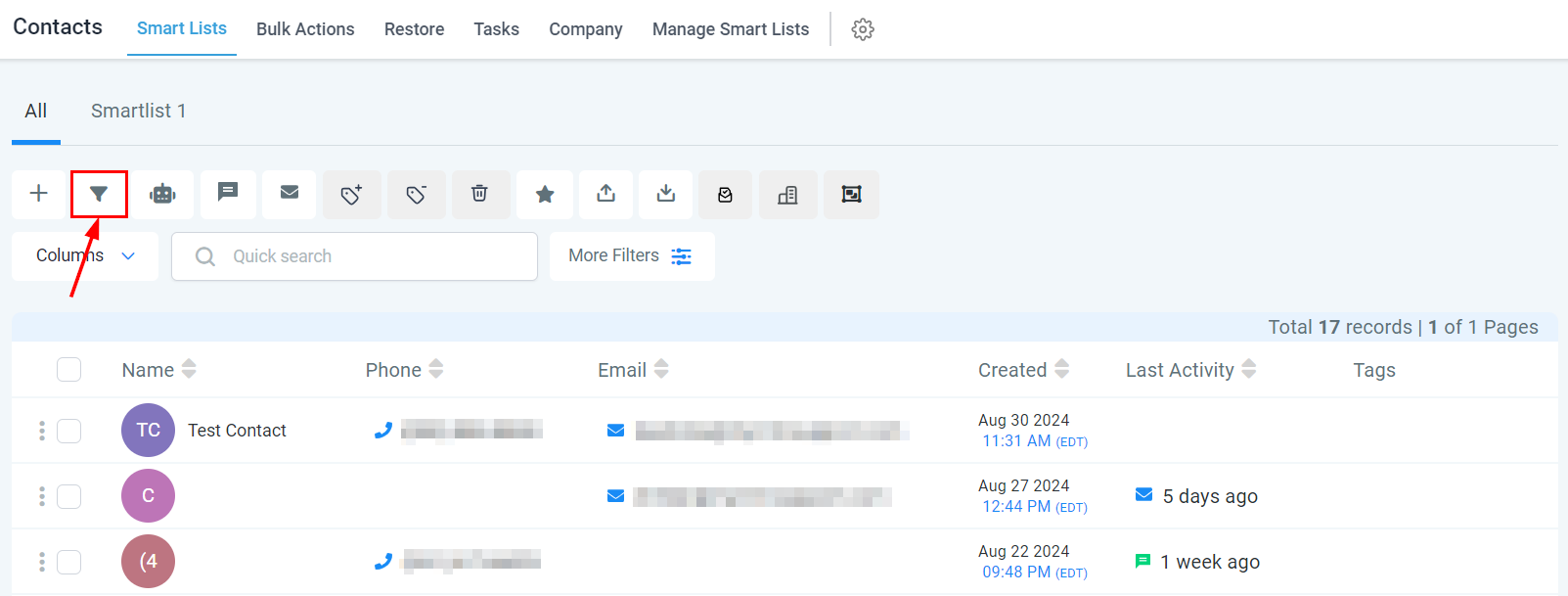Viewport: 1568px width, 596px height.
Task: Sort contacts by Name column arrows
Action: coord(189,369)
